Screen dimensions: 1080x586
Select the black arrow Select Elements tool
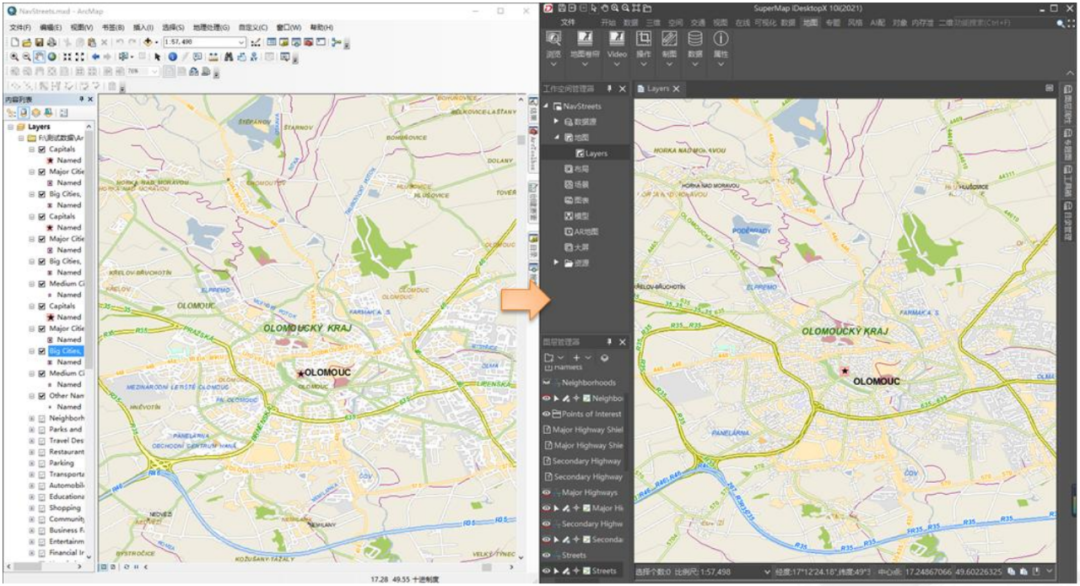pyautogui.click(x=157, y=56)
